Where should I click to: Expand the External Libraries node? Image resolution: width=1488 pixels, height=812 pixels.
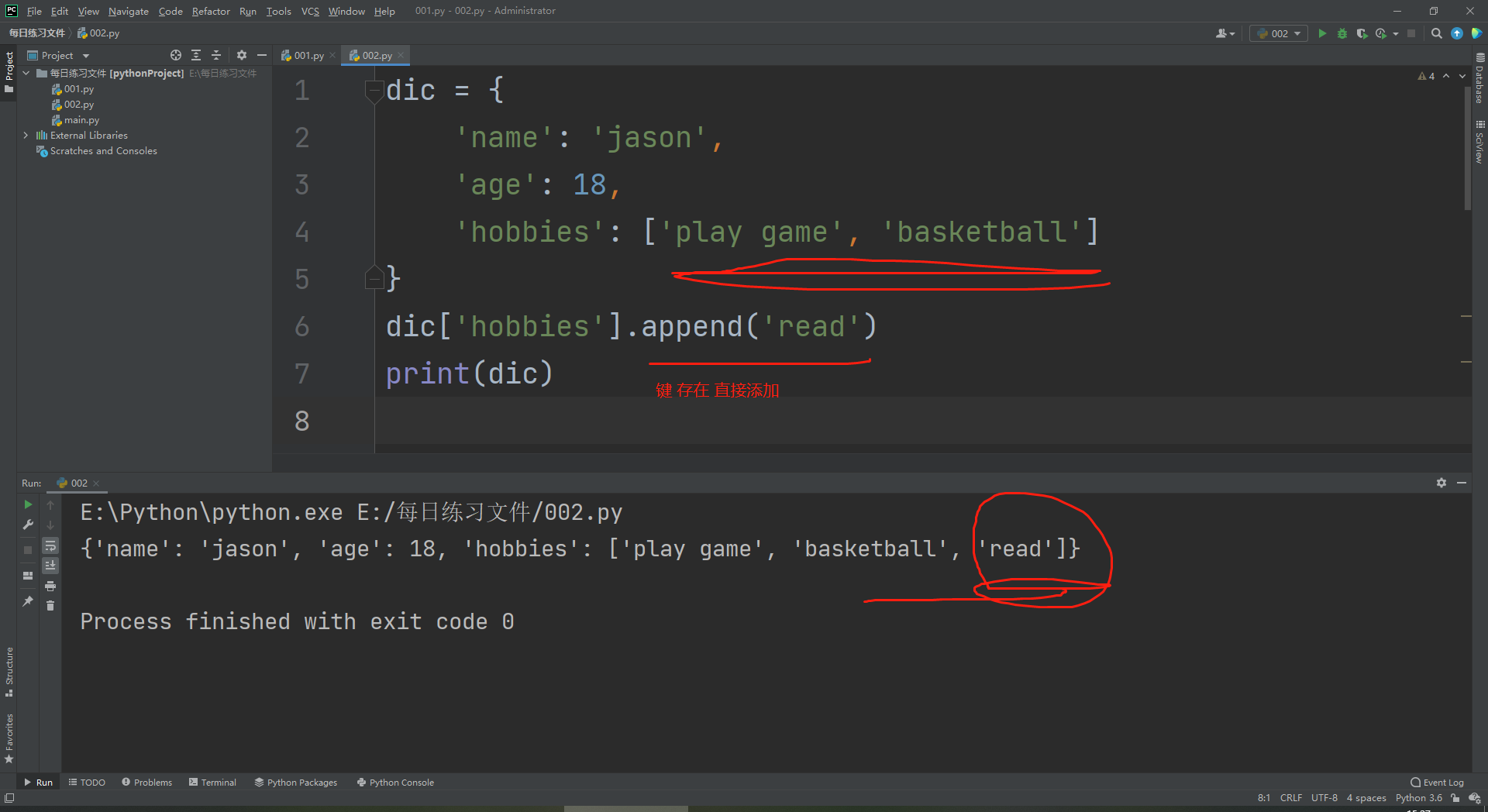pos(26,135)
